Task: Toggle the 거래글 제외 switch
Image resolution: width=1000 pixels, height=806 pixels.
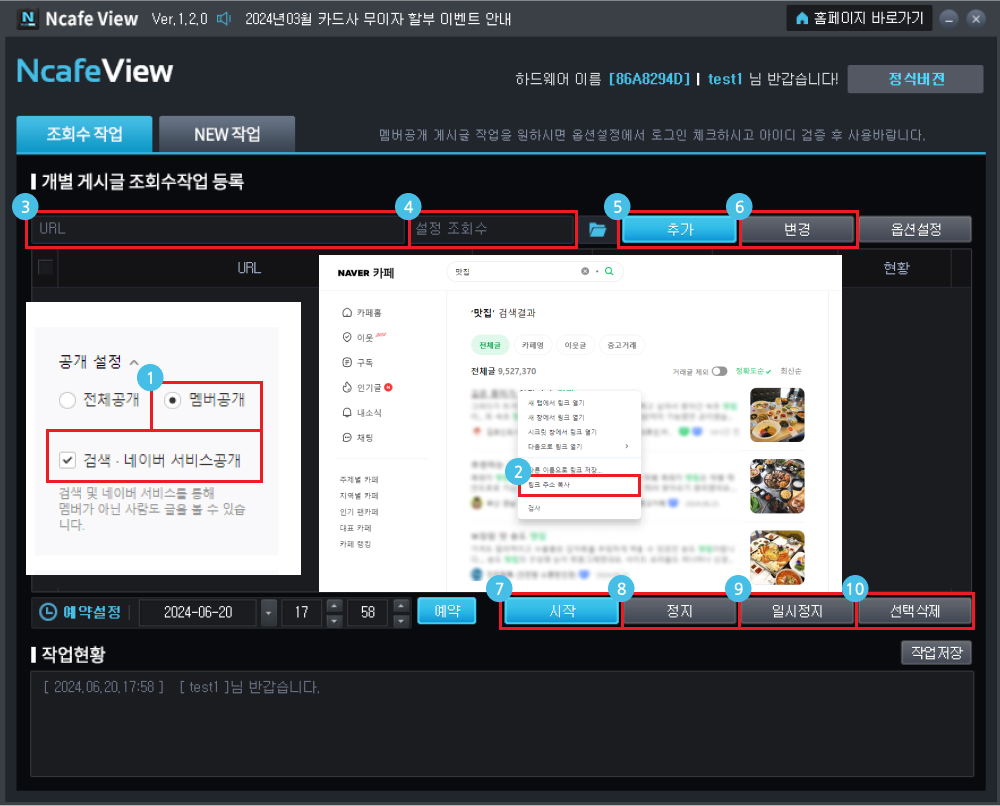Action: tap(719, 371)
